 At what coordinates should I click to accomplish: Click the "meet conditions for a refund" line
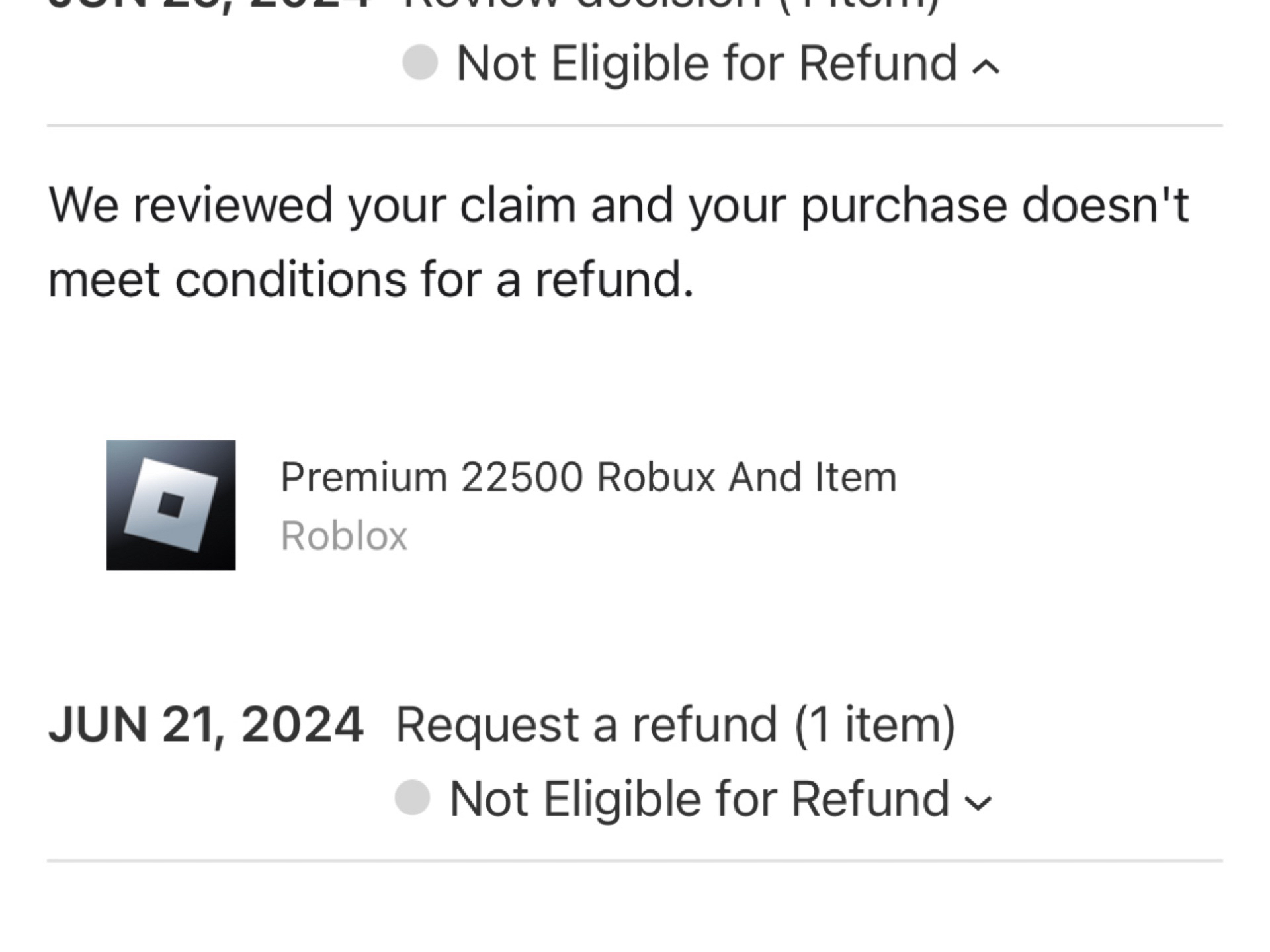(x=370, y=279)
